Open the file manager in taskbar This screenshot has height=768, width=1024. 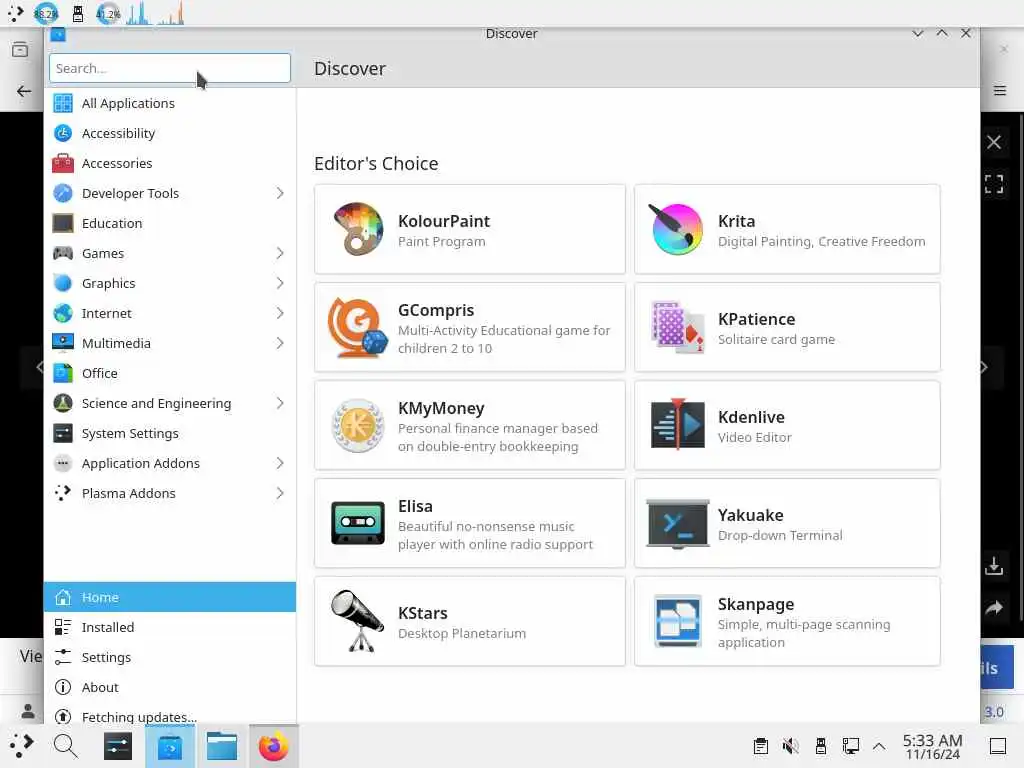[221, 746]
